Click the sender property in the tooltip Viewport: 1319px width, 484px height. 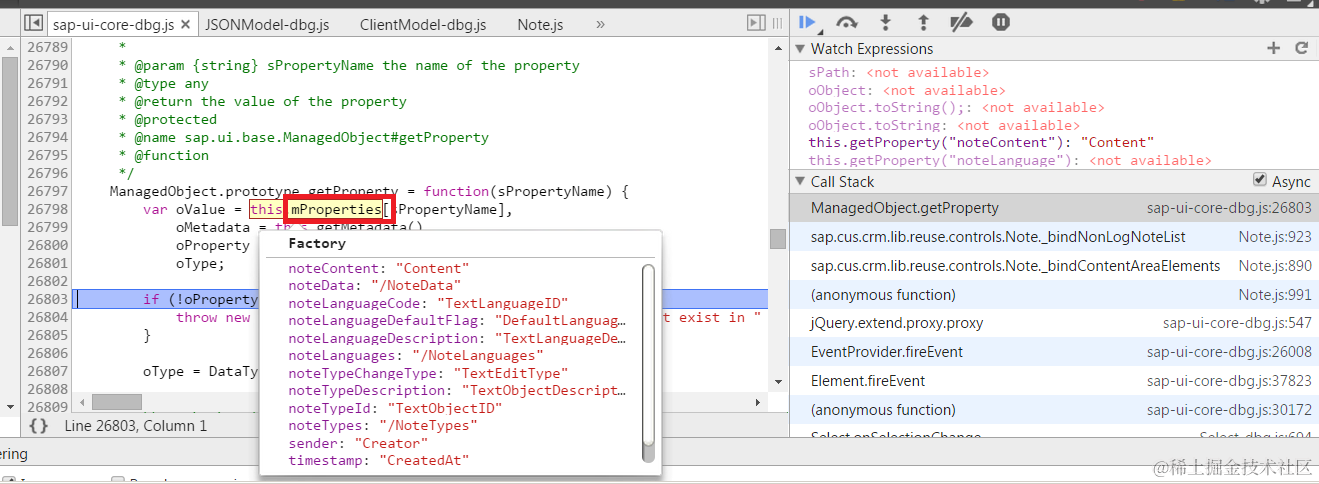(358, 443)
